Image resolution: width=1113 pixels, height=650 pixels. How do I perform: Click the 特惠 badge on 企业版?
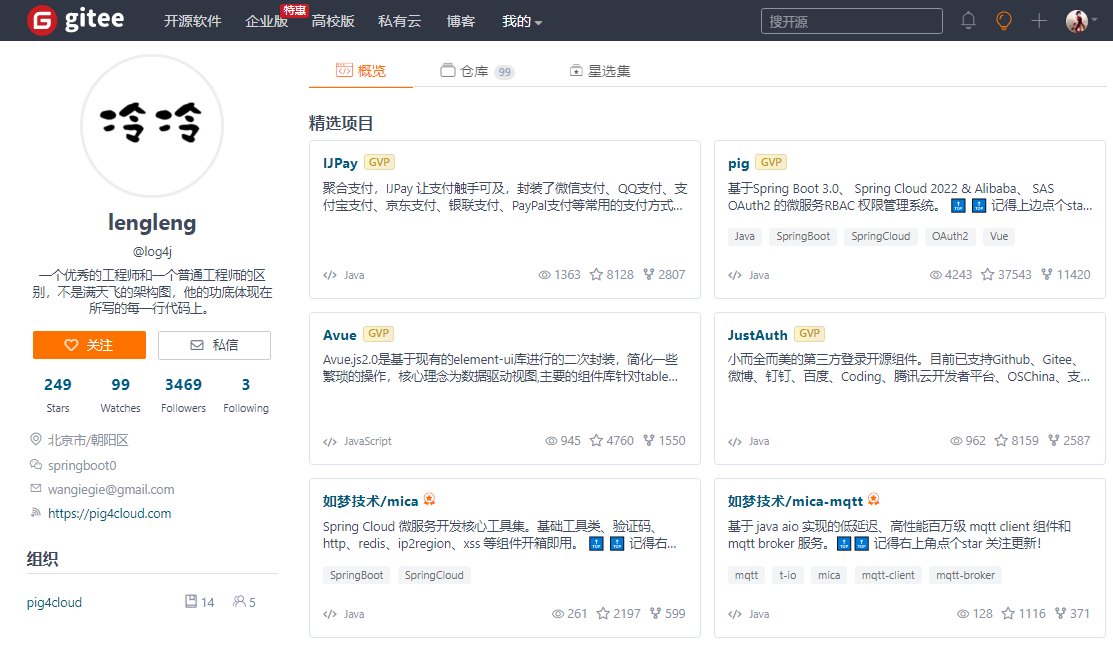[294, 10]
